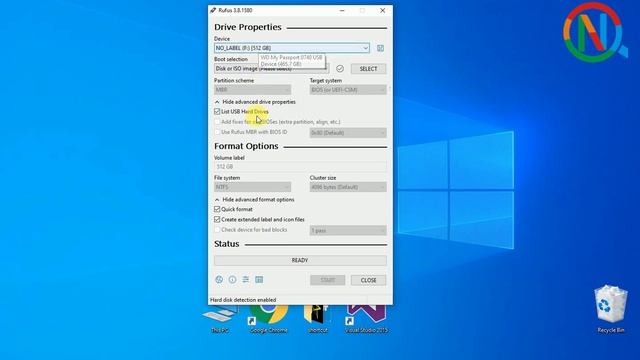Viewport: 640px width, 360px height.
Task: Close the Rufus window with X
Action: [382, 10]
